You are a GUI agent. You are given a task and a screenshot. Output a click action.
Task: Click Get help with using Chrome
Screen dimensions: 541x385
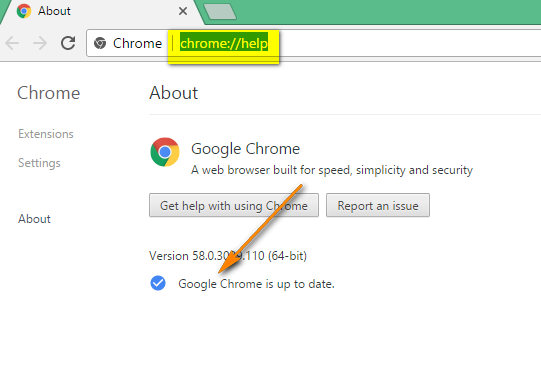[x=234, y=205]
